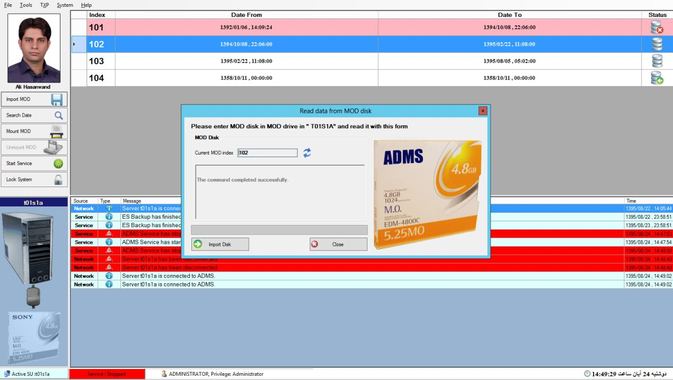
Task: Click the padlock icon on Lock System
Action: (58, 179)
